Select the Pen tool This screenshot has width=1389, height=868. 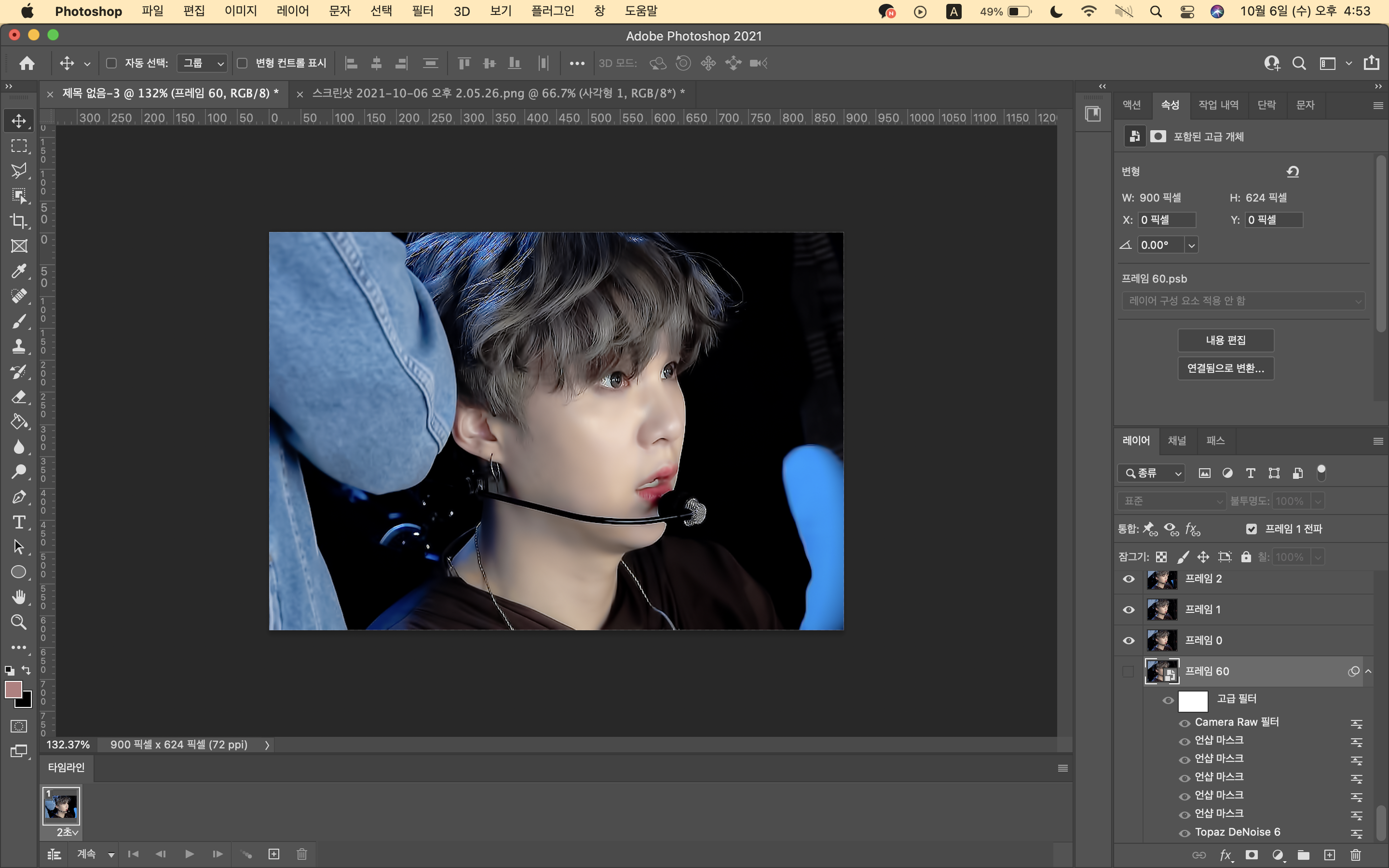(19, 497)
